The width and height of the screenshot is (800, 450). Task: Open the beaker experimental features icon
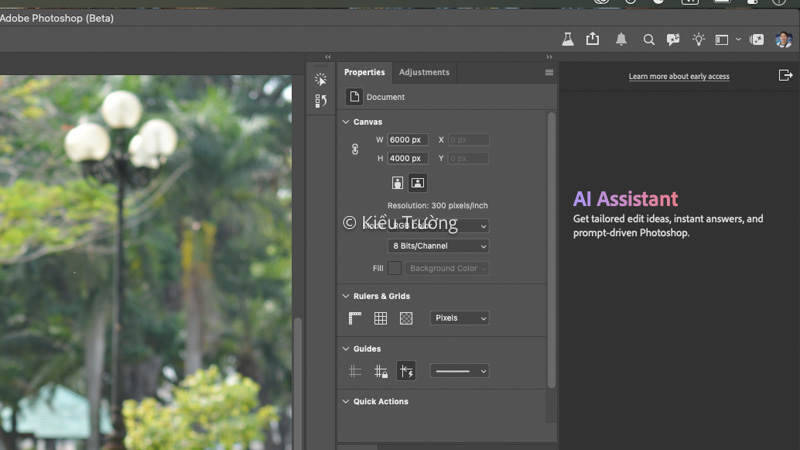567,39
